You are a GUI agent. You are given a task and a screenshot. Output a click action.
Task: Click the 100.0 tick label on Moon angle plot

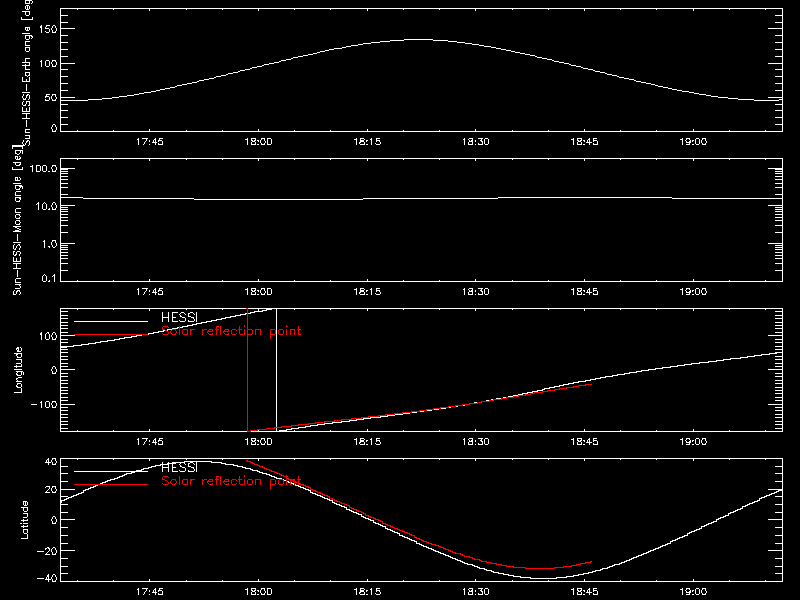click(43, 169)
